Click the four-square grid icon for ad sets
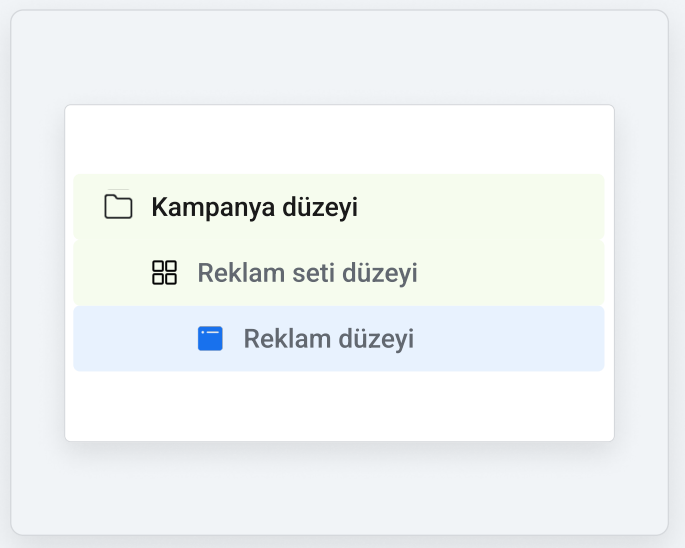The height and width of the screenshot is (548, 685). (164, 273)
